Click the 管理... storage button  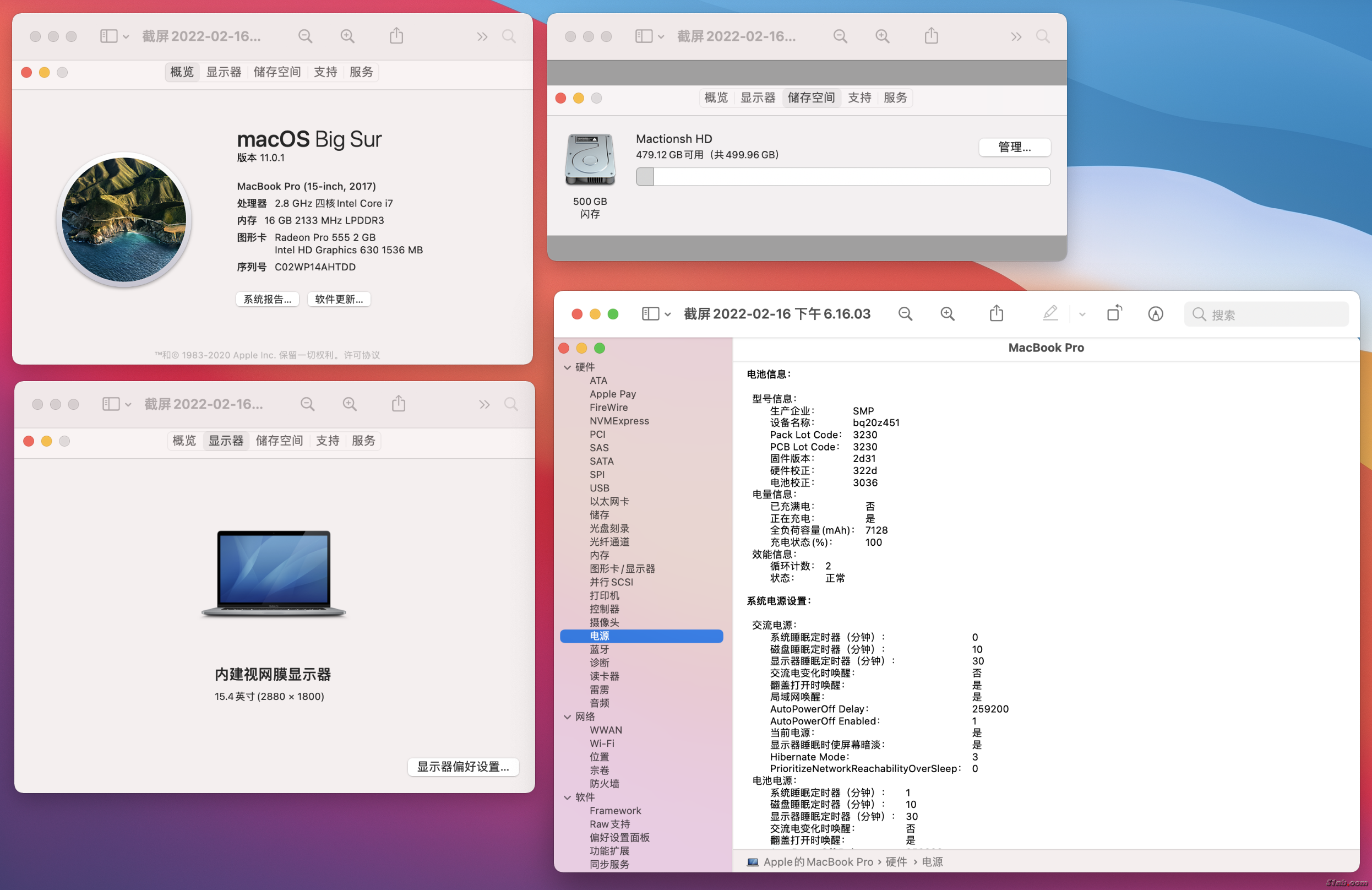[x=1014, y=147]
